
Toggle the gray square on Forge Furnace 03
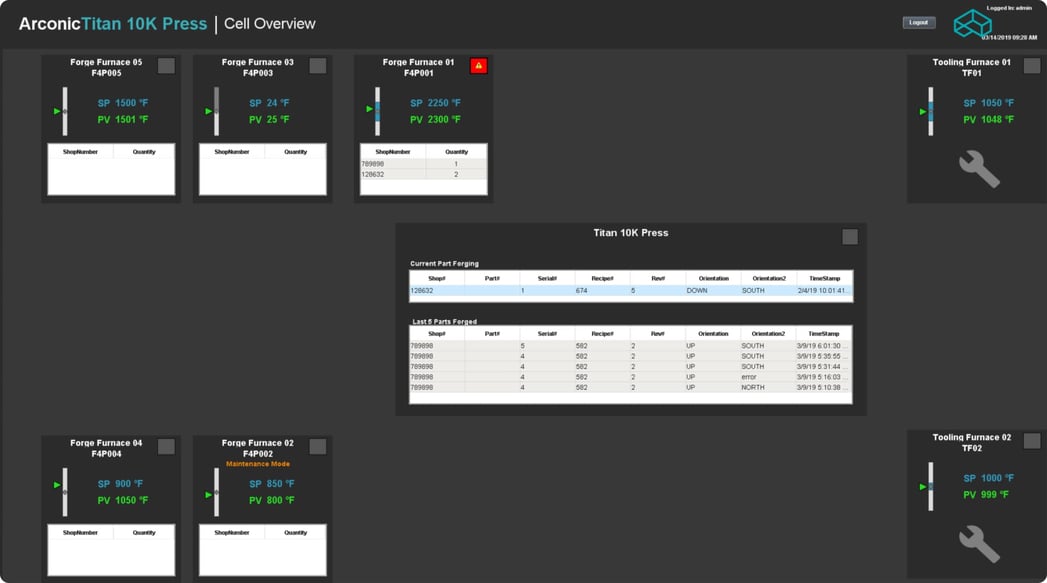point(318,65)
